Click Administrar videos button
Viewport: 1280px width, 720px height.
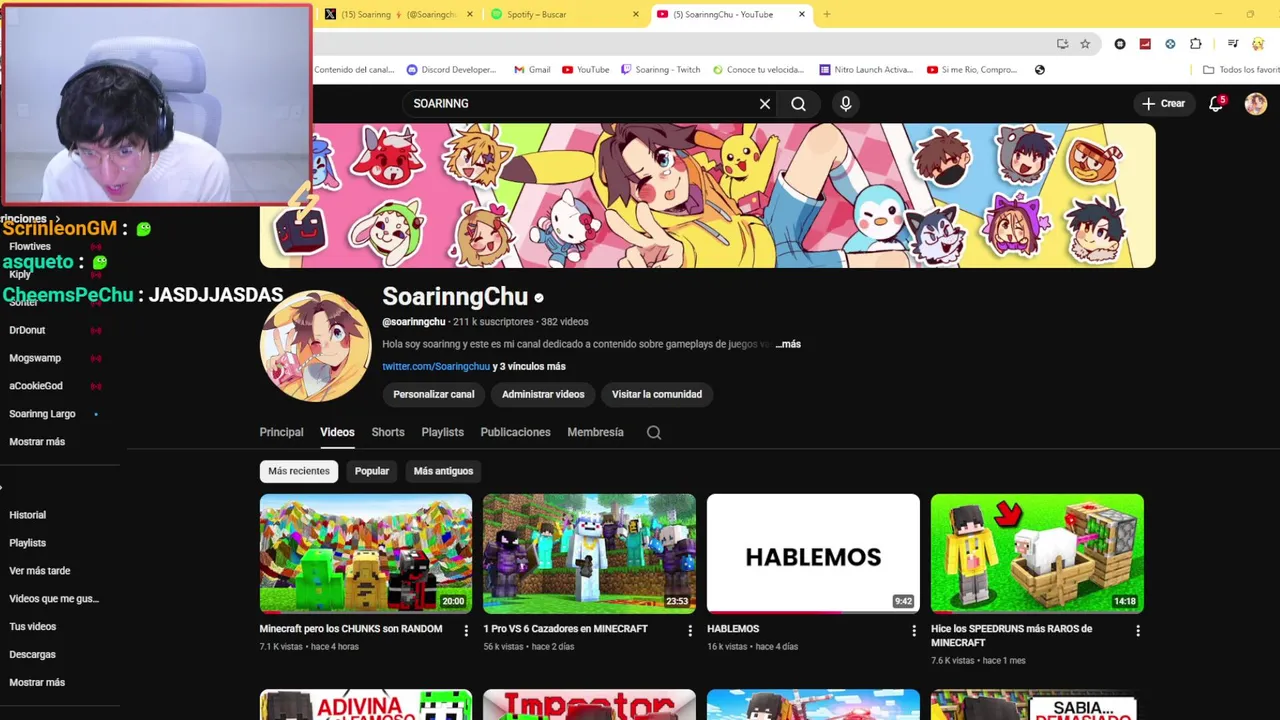pos(543,394)
